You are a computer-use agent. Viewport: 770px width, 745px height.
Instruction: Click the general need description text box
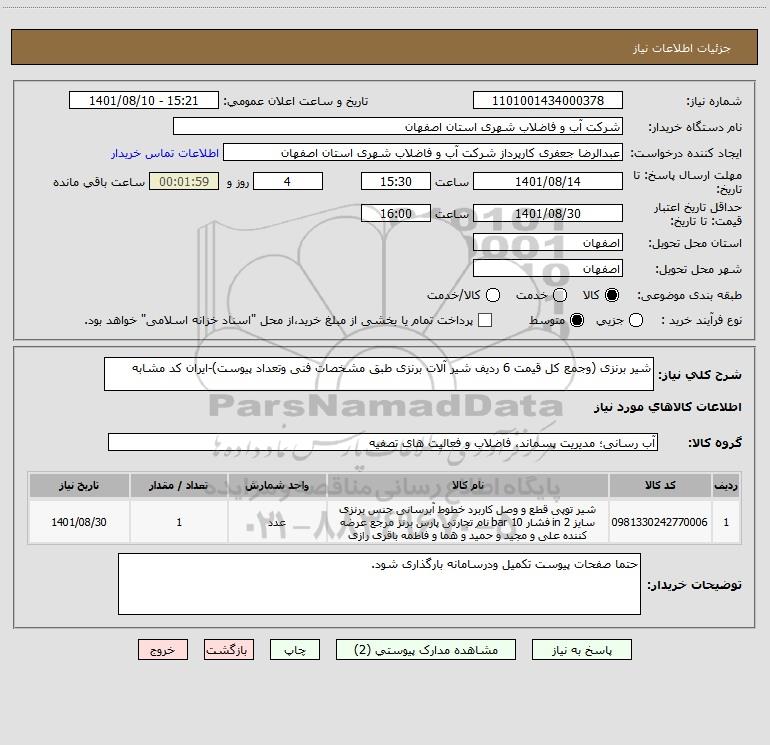point(379,374)
